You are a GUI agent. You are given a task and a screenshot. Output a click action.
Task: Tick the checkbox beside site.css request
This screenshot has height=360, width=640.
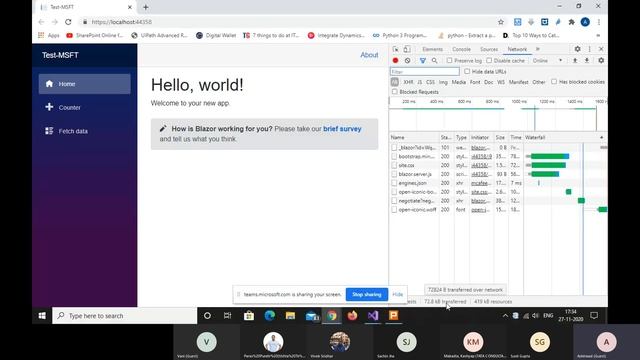click(394, 165)
